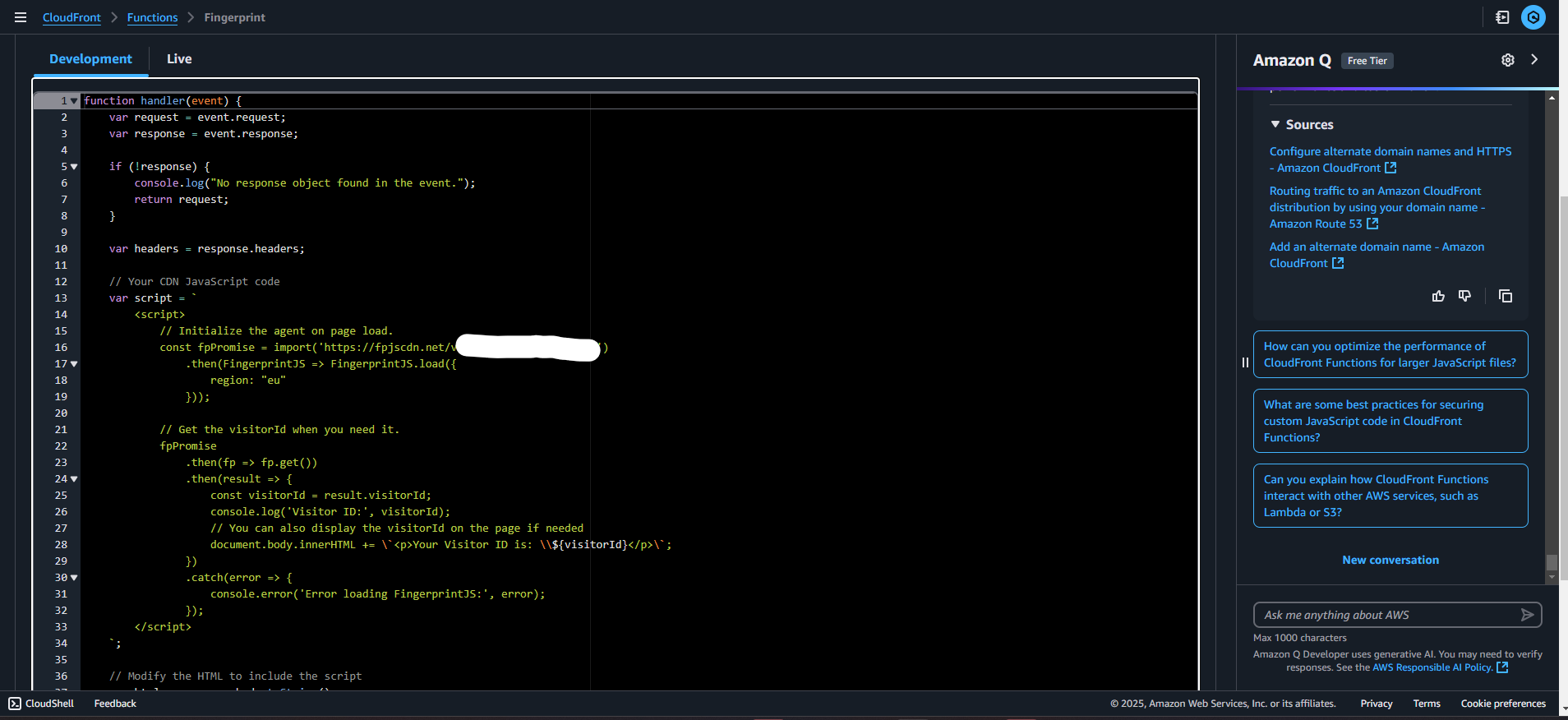The height and width of the screenshot is (720, 1568).
Task: Open 'Routing traffic to an Amazon CloudFront' source
Action: [x=1377, y=207]
